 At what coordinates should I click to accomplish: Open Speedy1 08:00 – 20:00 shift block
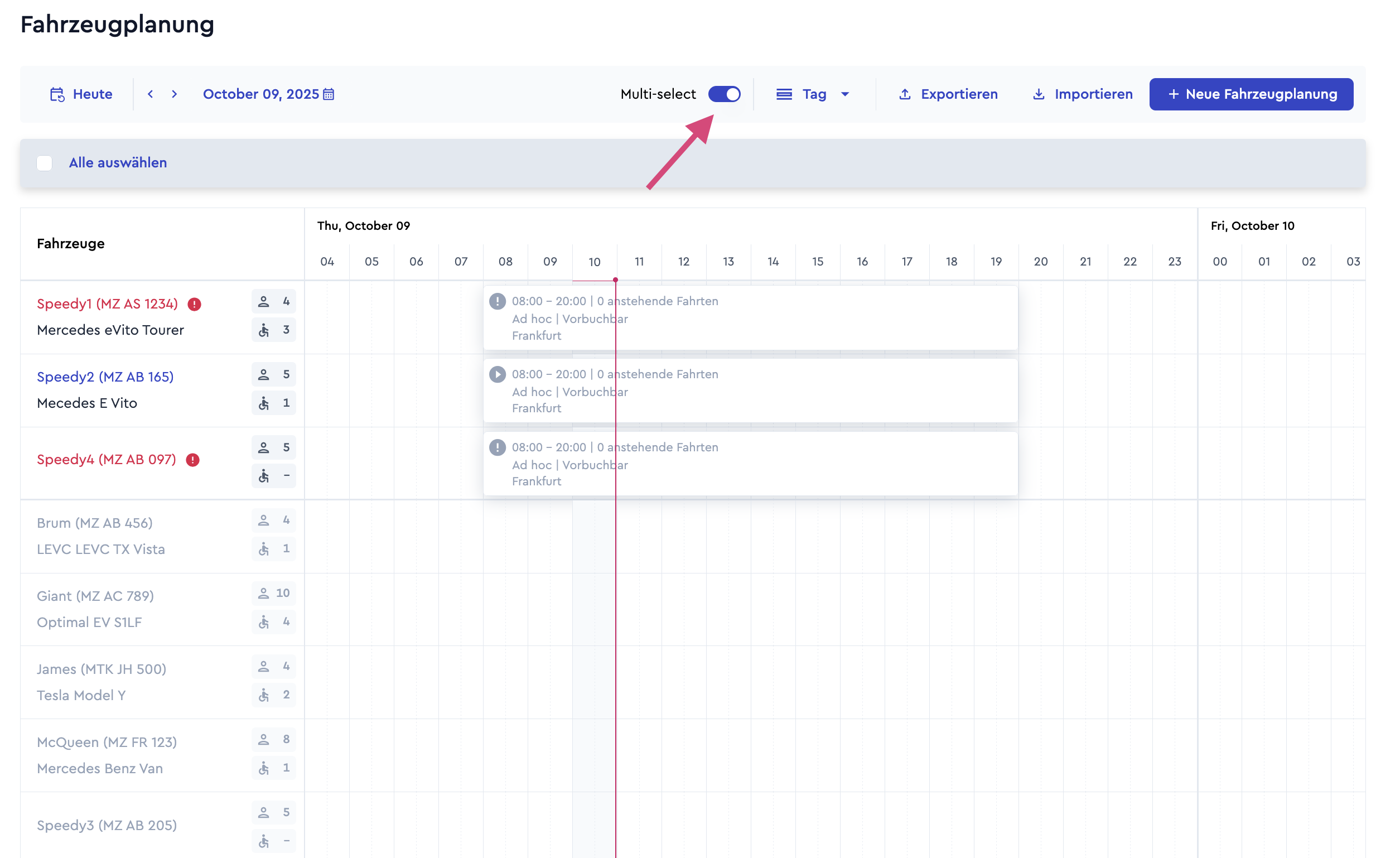pyautogui.click(x=751, y=318)
